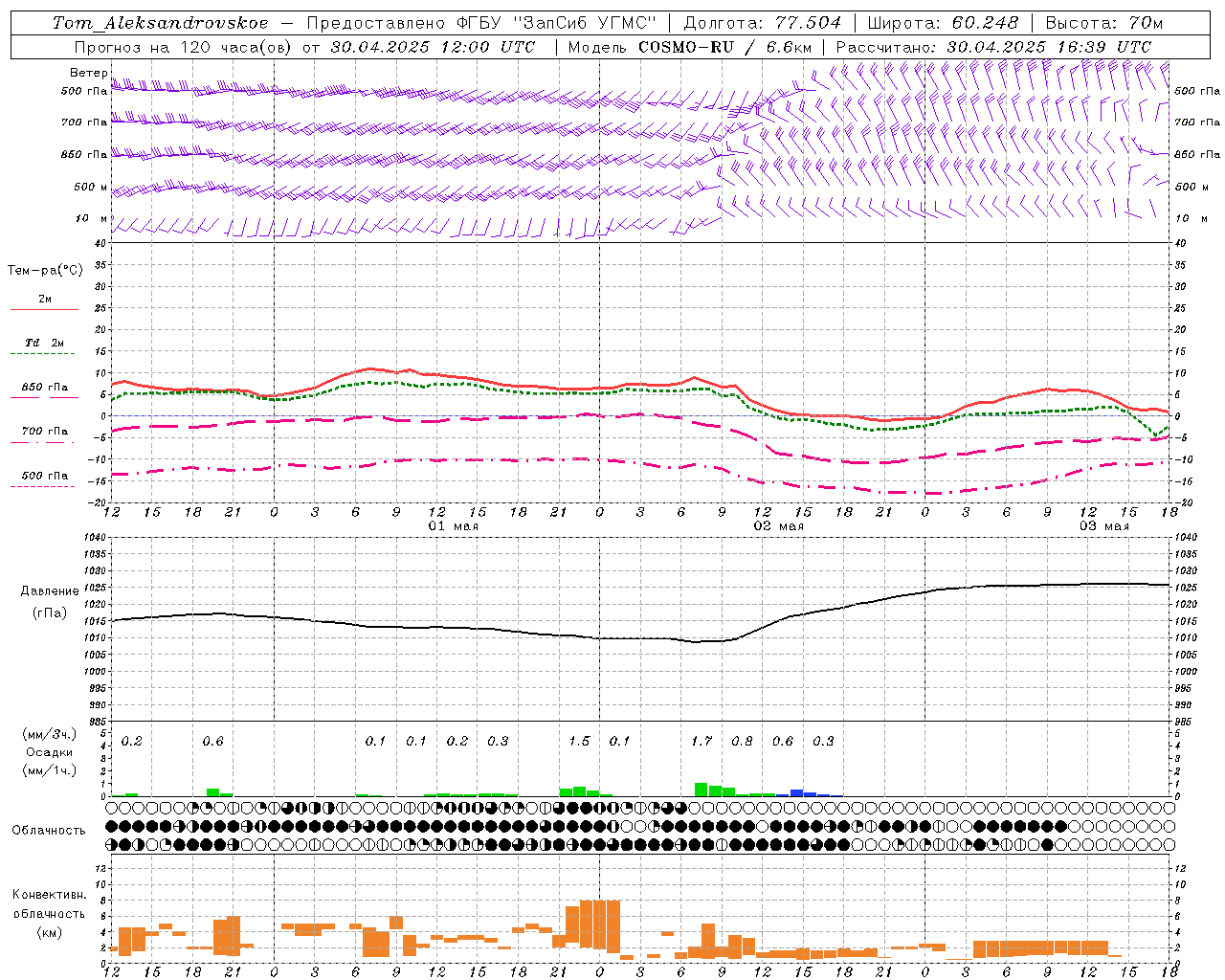
Task: Click the Осадки precipitation label
Action: [x=50, y=752]
